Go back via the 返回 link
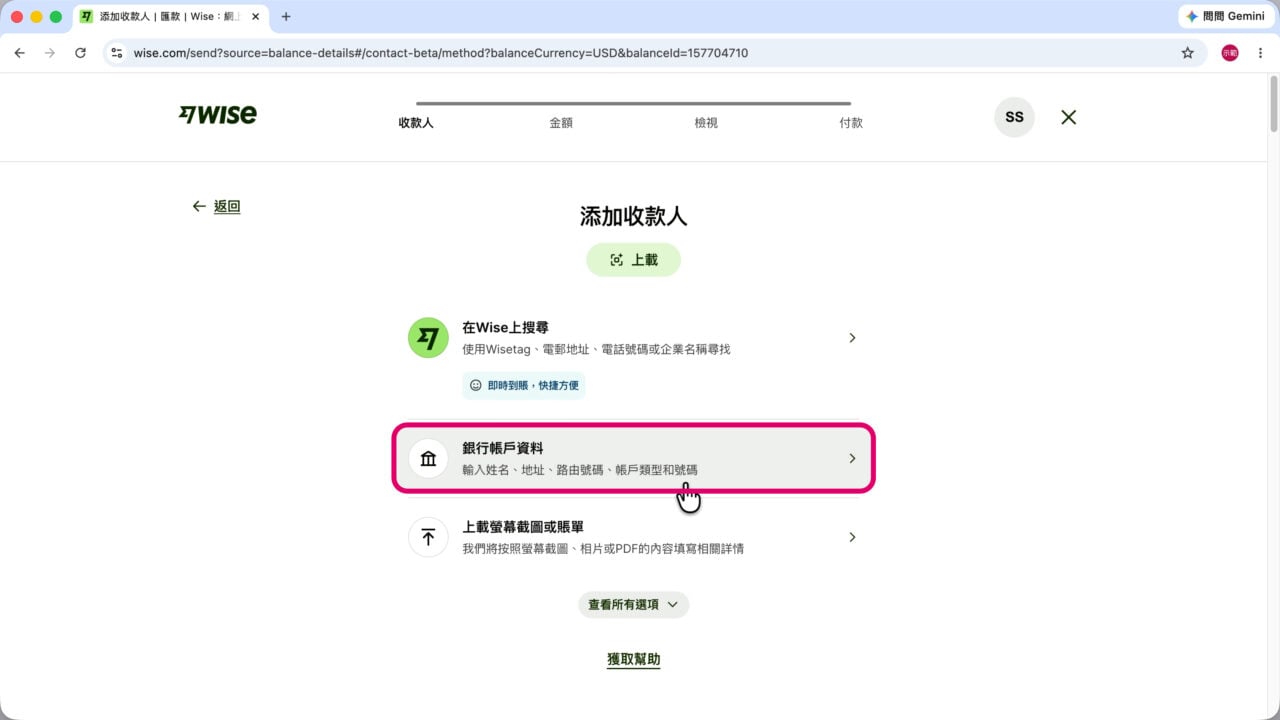 pos(227,206)
